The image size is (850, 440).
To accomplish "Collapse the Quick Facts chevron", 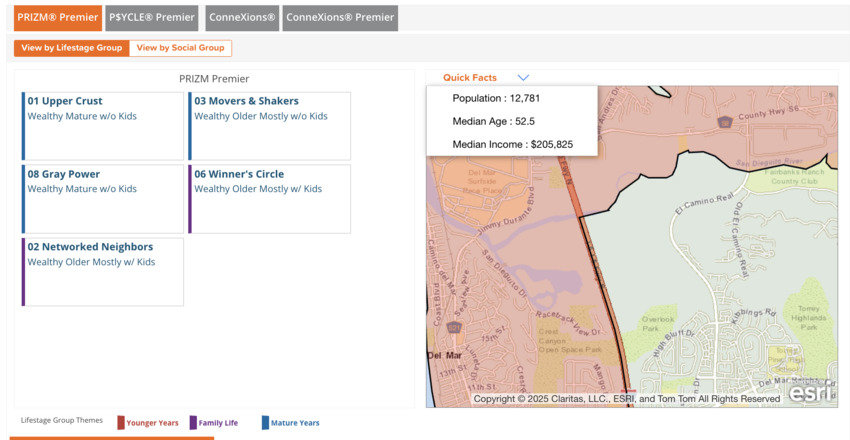I will click(523, 78).
